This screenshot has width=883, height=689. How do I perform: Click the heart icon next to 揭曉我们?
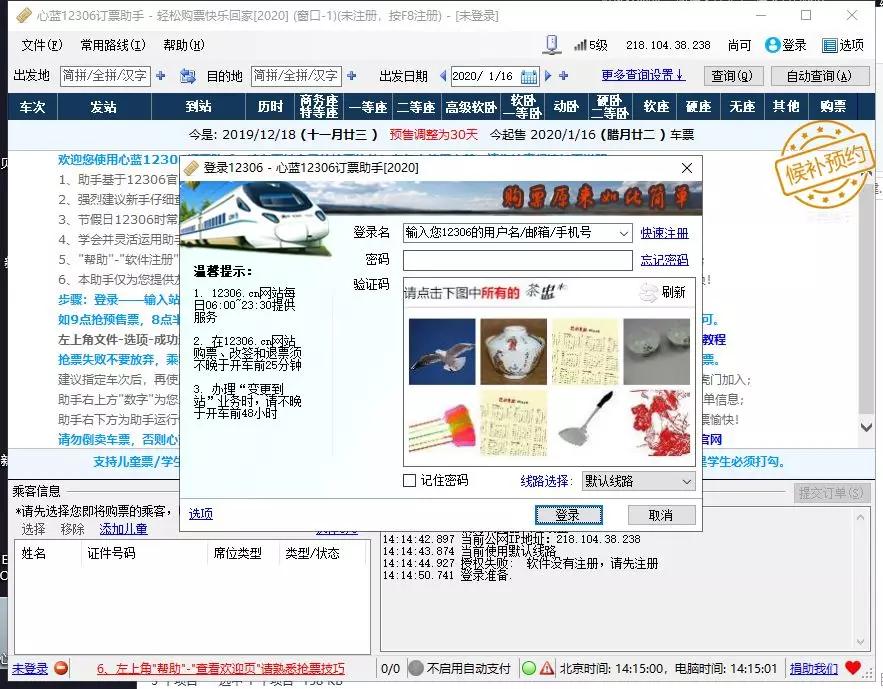[851, 667]
